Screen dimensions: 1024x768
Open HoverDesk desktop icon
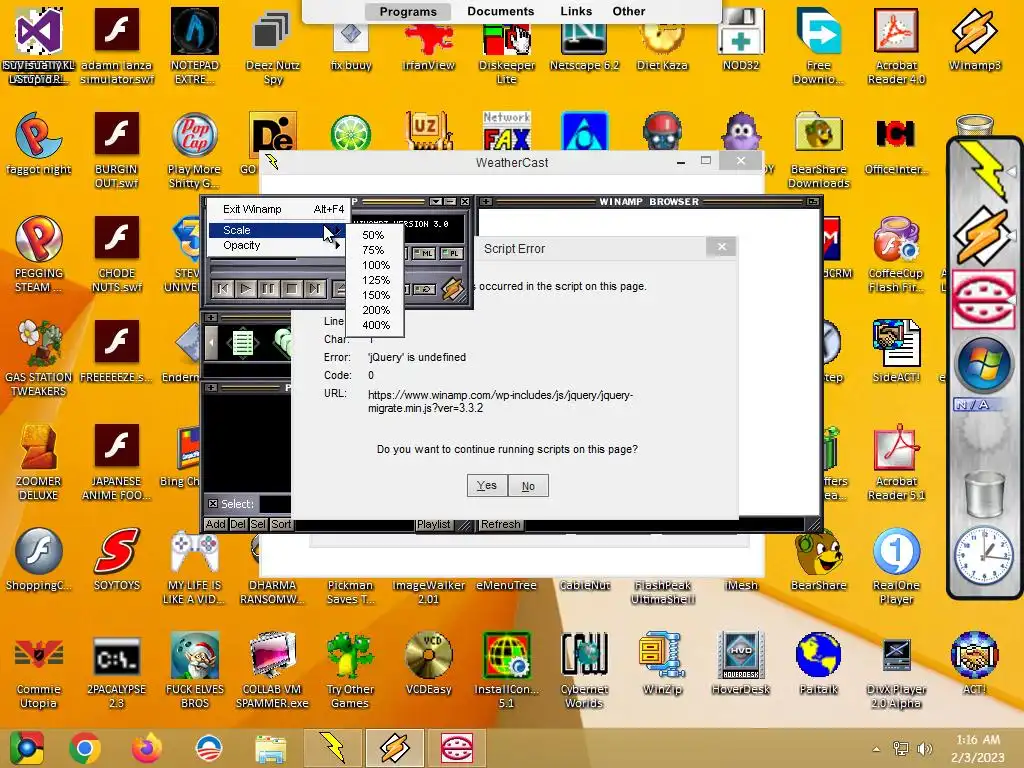point(740,664)
